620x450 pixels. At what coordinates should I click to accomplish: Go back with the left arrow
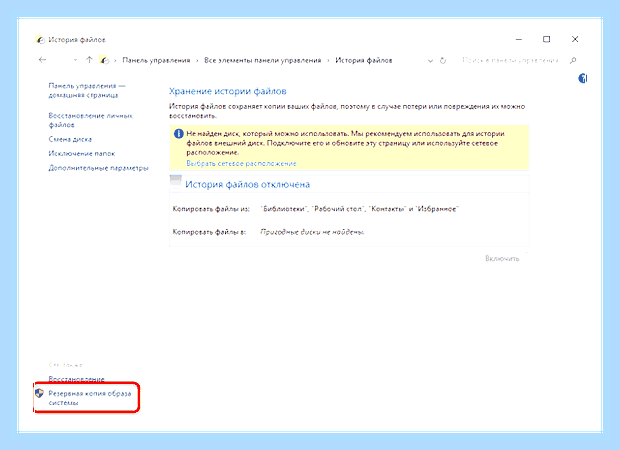[42, 60]
